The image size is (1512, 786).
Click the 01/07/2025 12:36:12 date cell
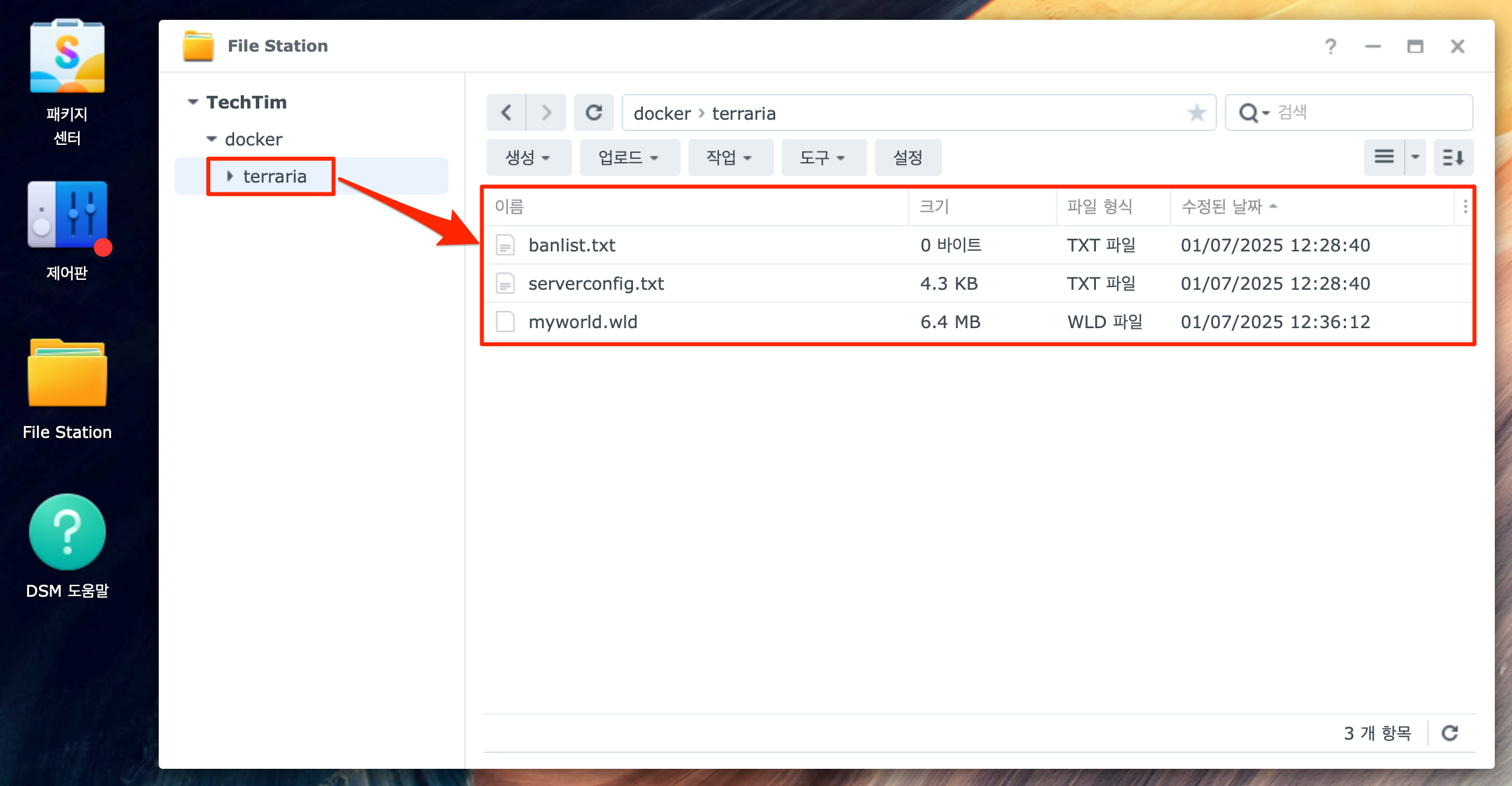[x=1276, y=322]
